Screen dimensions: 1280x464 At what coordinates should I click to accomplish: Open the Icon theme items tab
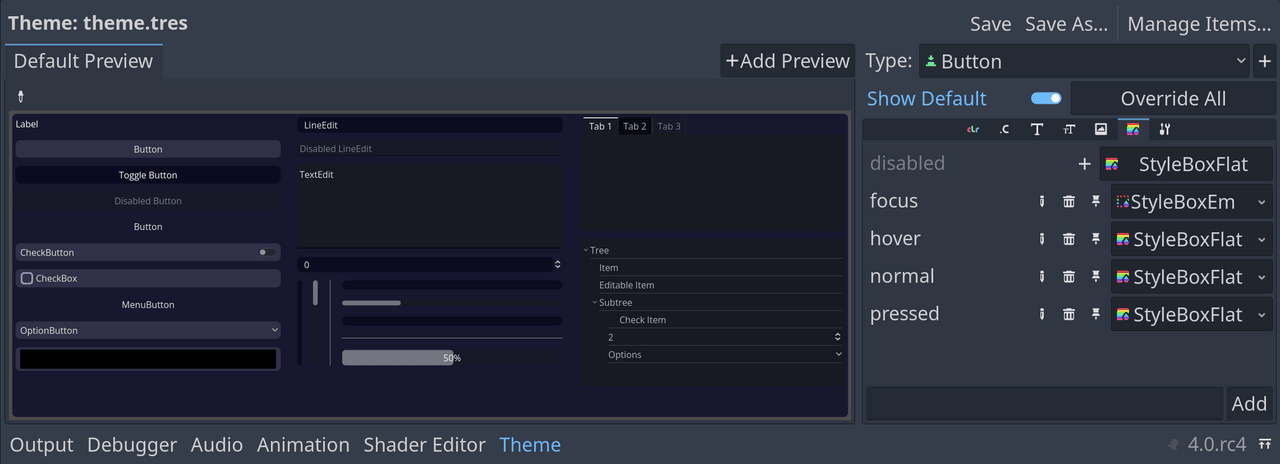(x=1101, y=129)
